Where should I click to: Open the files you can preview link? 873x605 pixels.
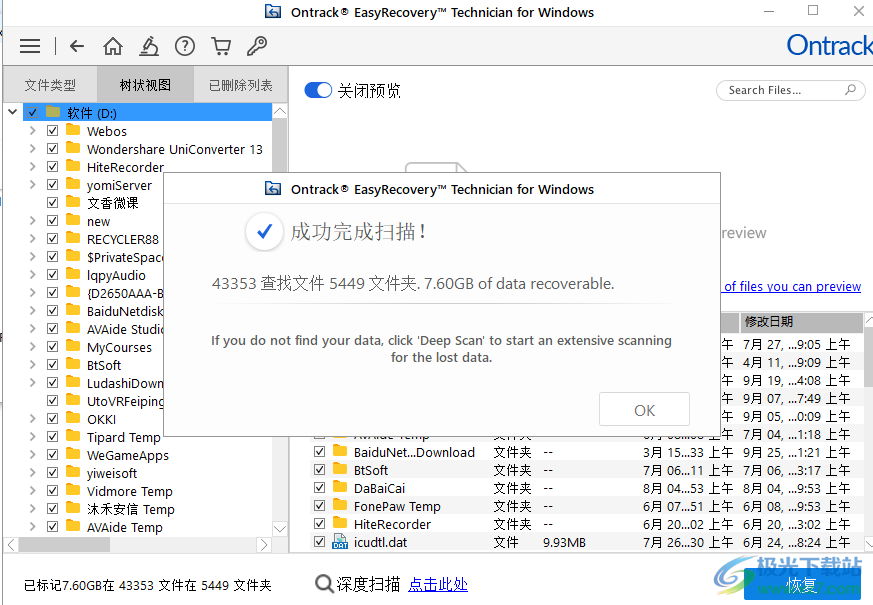coord(792,286)
